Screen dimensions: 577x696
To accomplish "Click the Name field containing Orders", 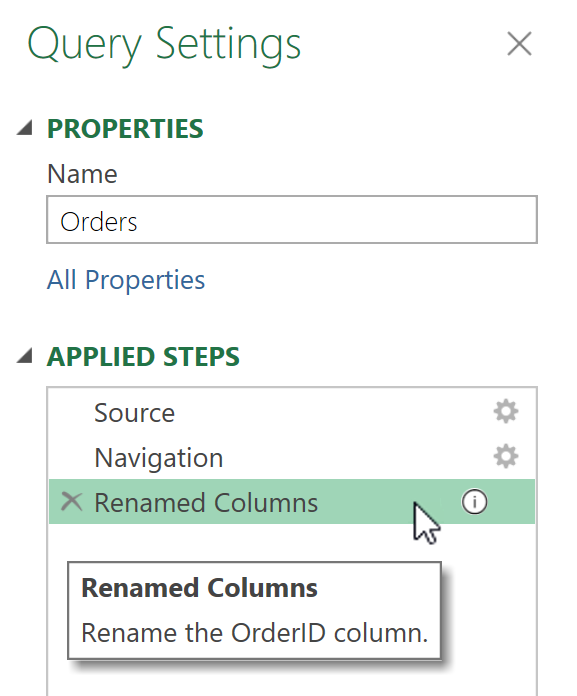I will [292, 220].
